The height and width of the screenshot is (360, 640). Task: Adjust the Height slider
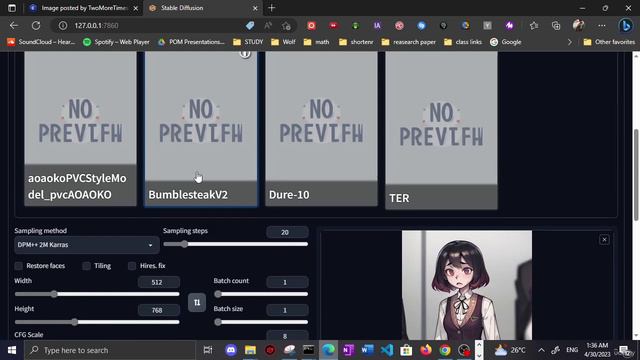97,322
